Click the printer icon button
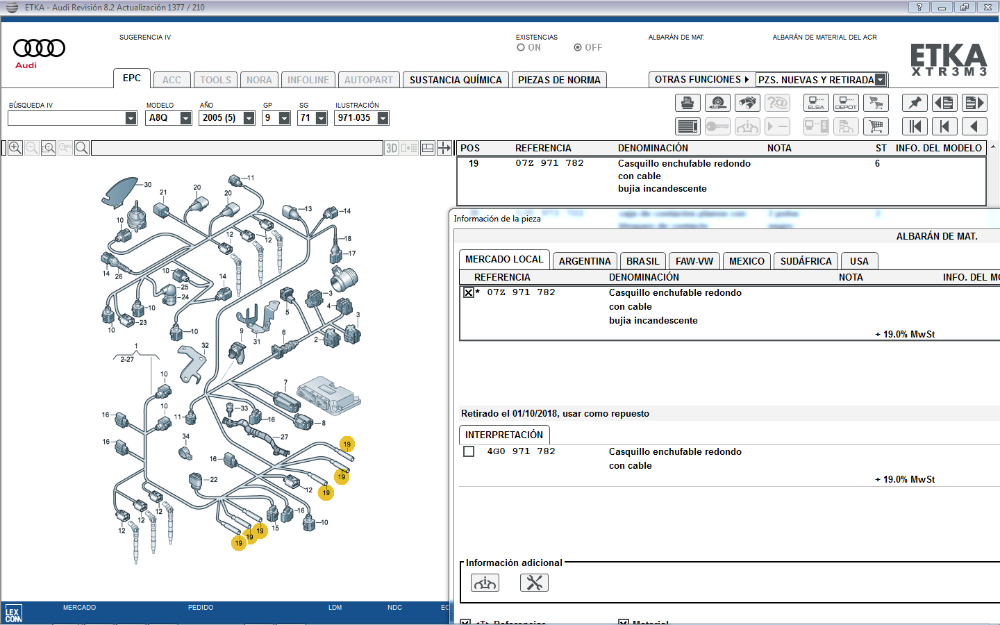 688,103
